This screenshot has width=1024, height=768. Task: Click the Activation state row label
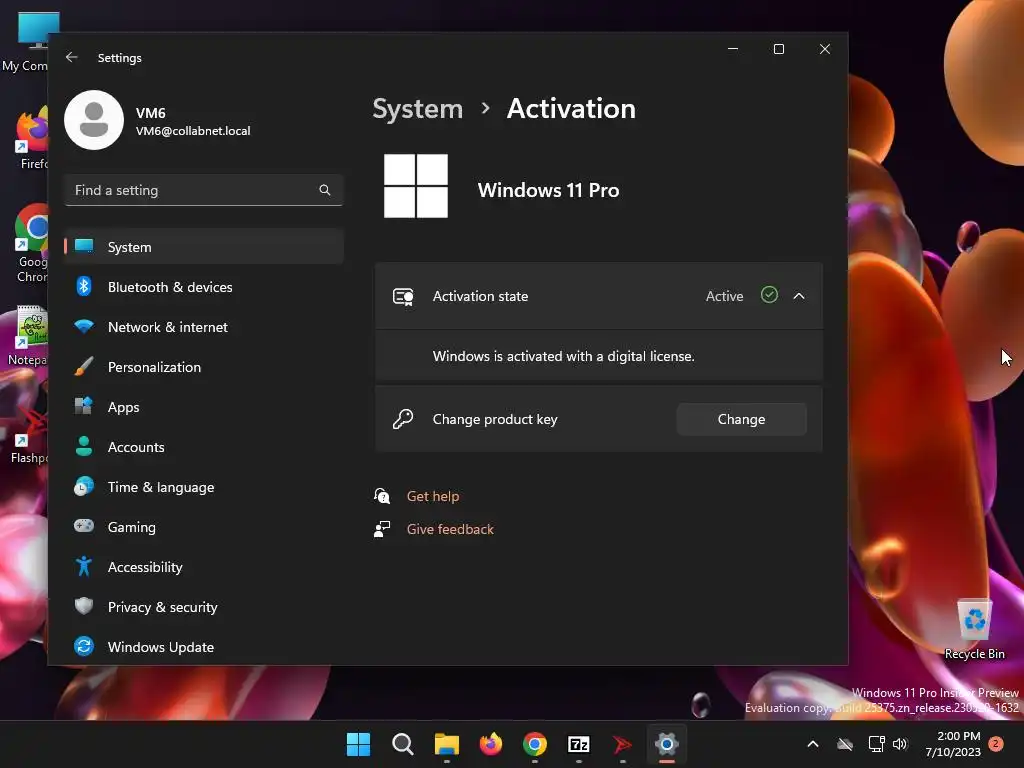click(x=480, y=296)
